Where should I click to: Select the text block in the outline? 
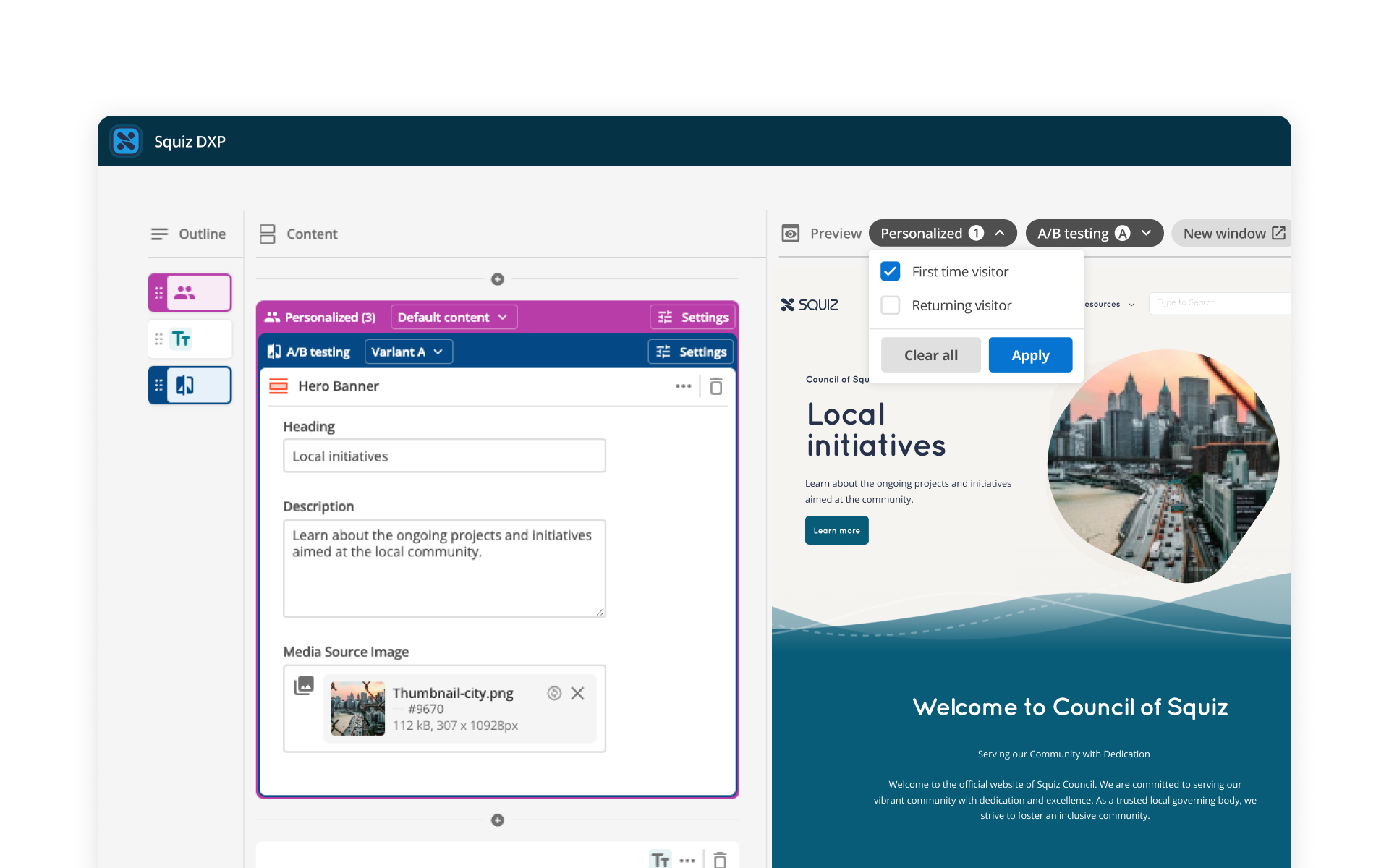[x=190, y=339]
